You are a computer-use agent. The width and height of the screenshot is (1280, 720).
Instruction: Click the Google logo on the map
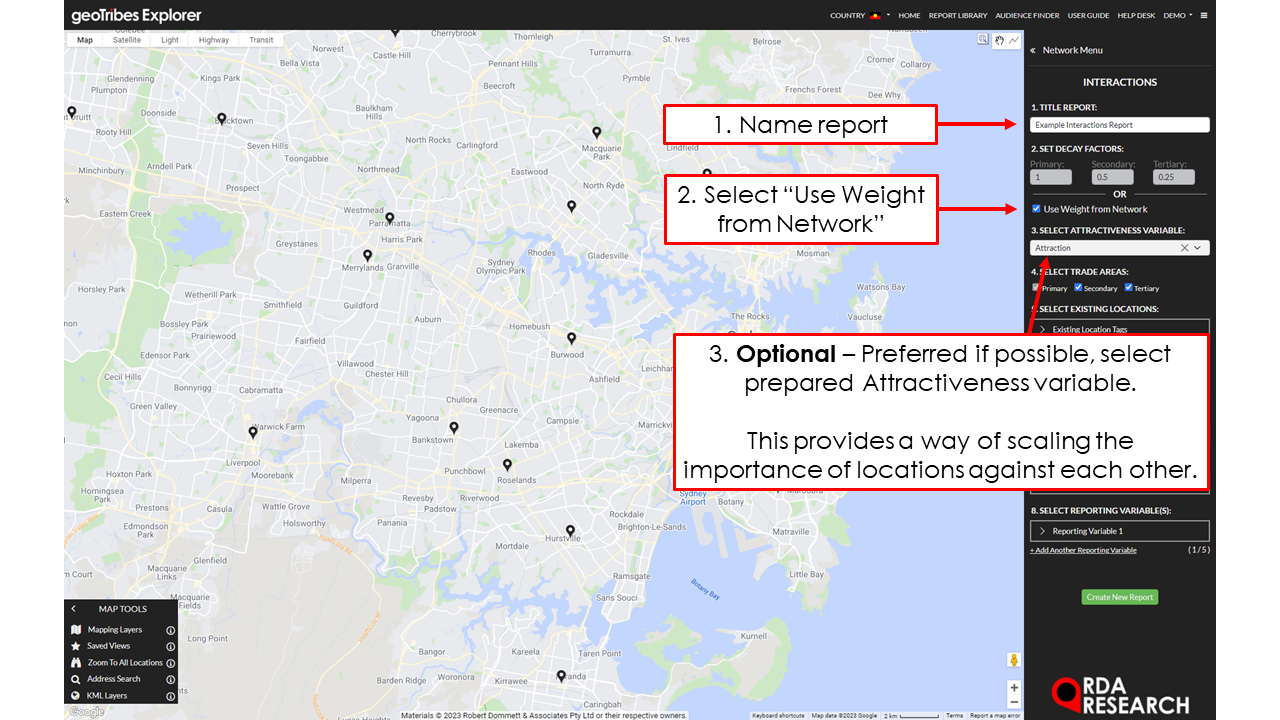pyautogui.click(x=86, y=712)
